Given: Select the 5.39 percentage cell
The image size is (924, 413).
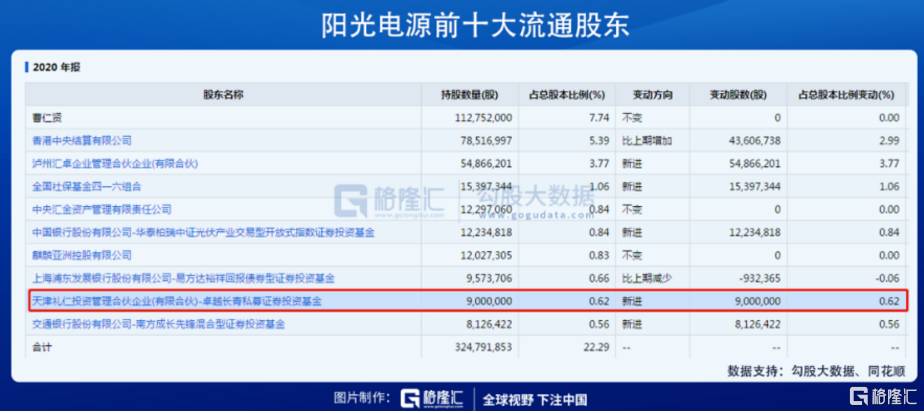Looking at the screenshot, I should tap(599, 141).
